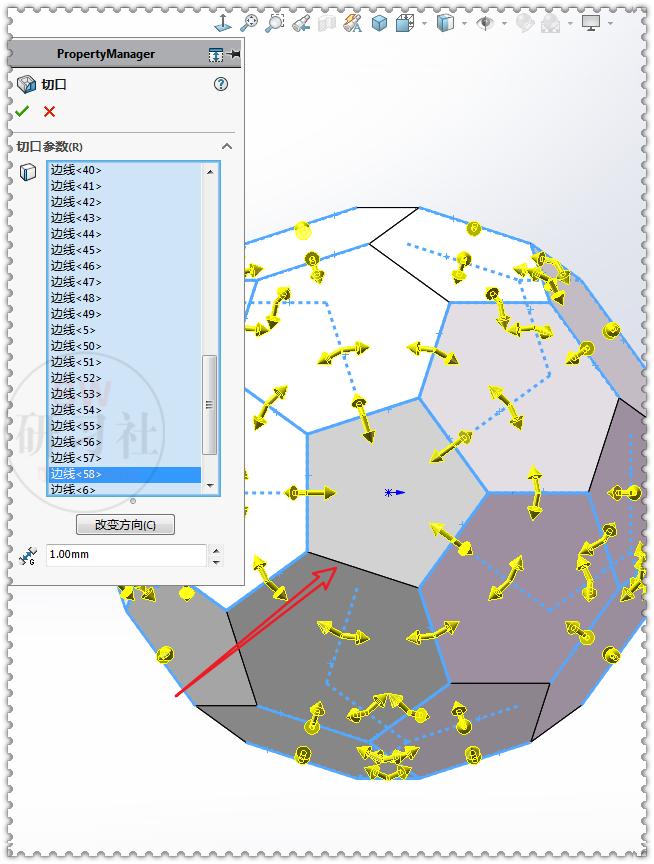The height and width of the screenshot is (864, 654).
Task: Select 边线<44> in the list
Action: [x=125, y=234]
